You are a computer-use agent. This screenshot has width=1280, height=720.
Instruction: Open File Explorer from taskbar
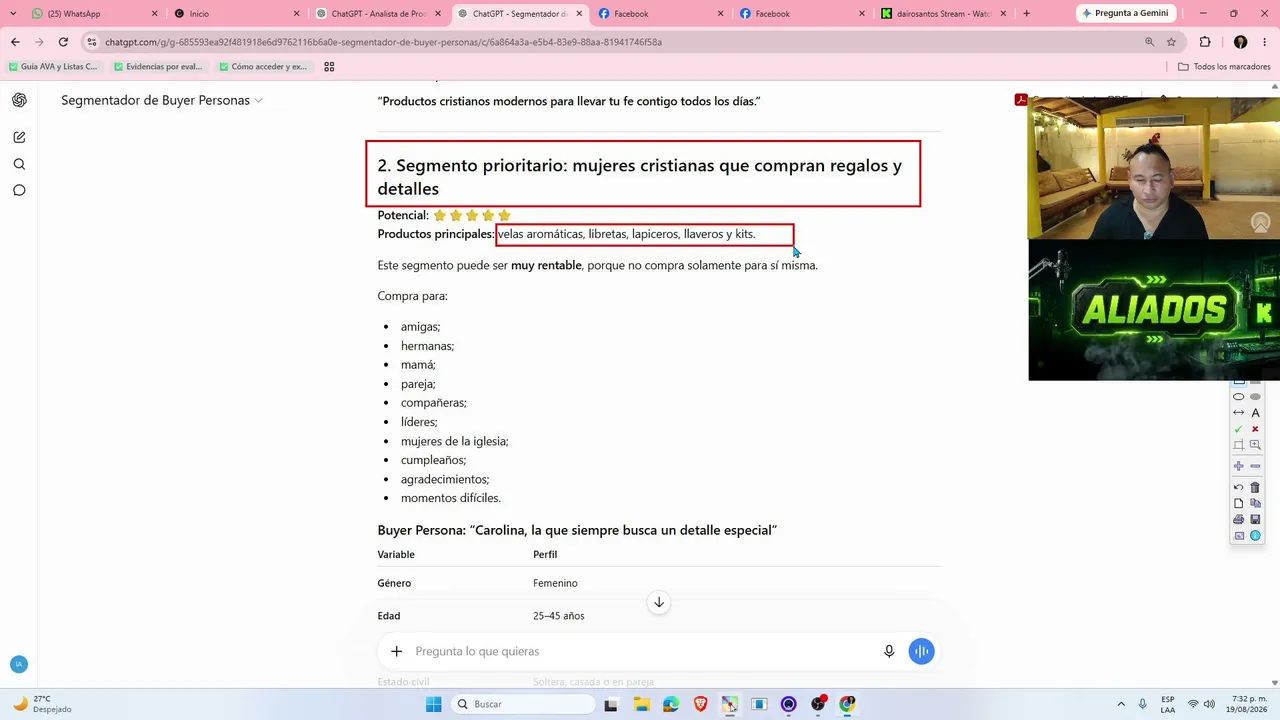click(641, 704)
